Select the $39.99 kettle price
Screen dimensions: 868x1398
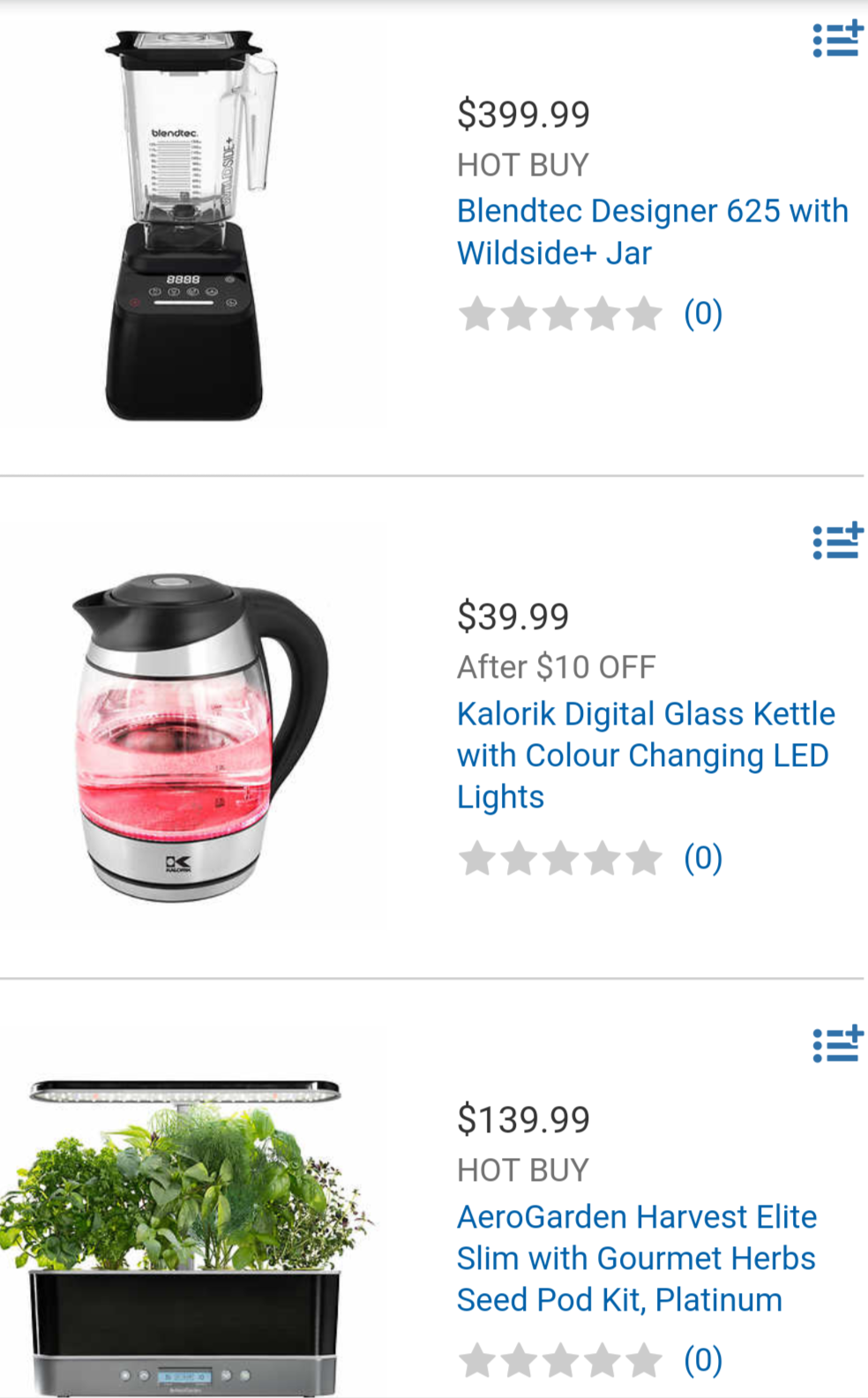513,616
